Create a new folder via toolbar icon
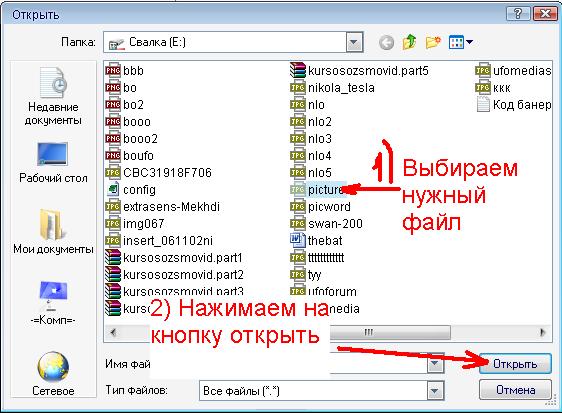The image size is (562, 413). pyautogui.click(x=433, y=42)
